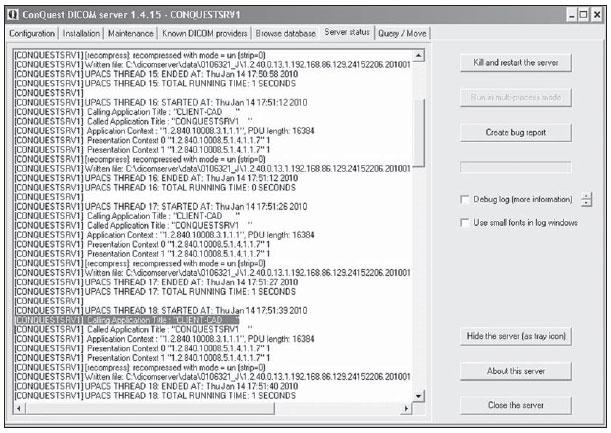
Task: Click the log scroll down arrow
Action: coord(418,396)
